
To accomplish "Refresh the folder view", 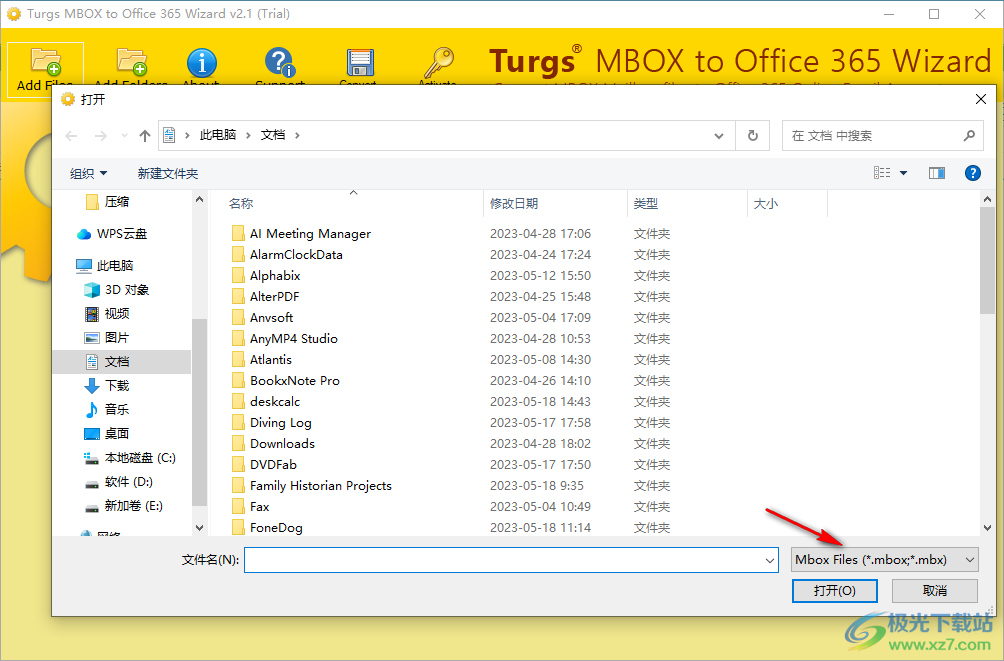I will tap(753, 136).
